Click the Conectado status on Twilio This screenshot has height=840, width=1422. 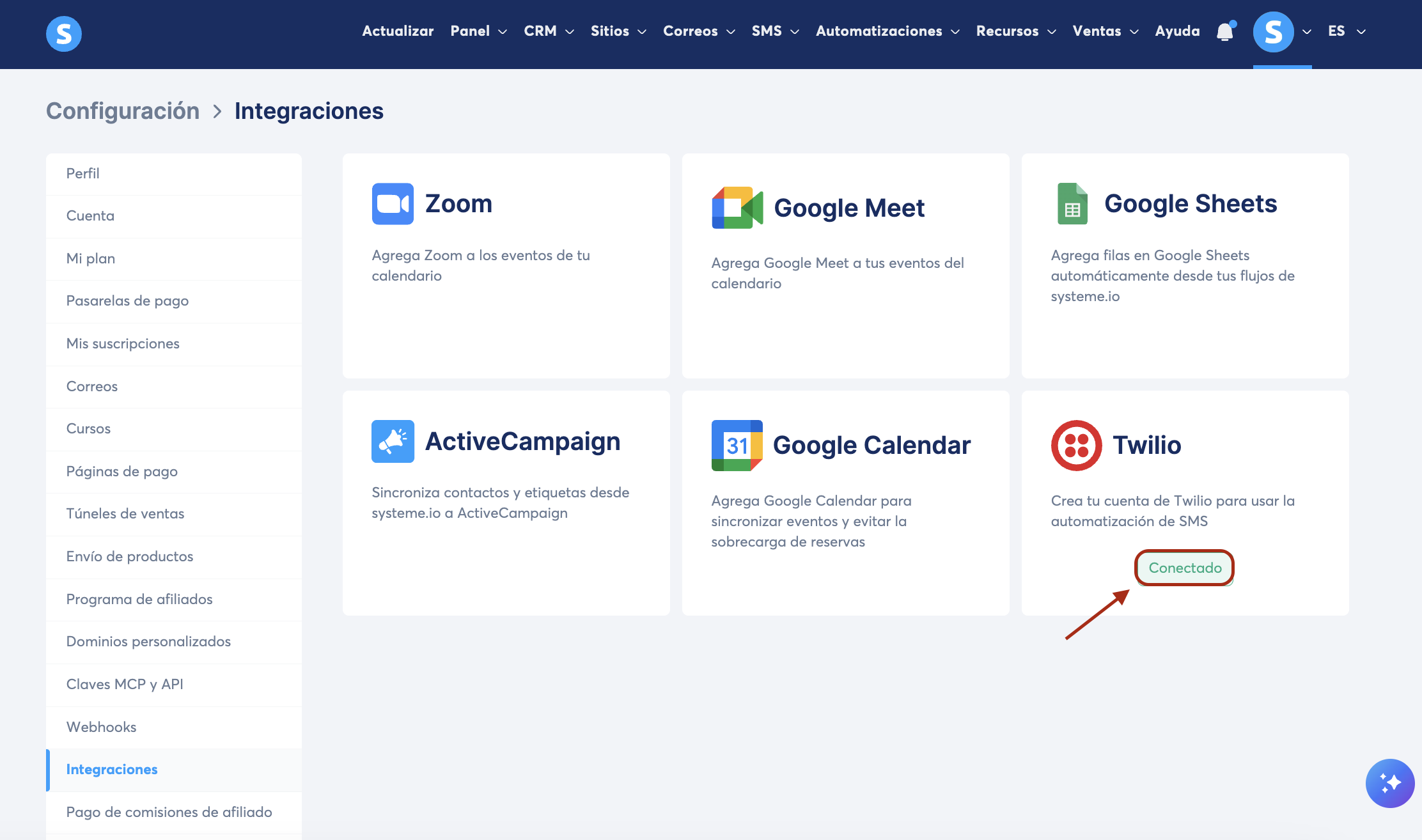click(x=1185, y=568)
